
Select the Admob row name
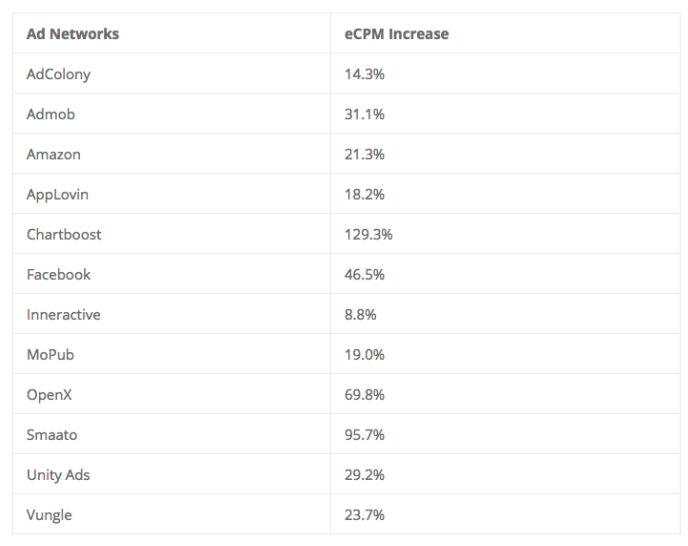tap(51, 114)
